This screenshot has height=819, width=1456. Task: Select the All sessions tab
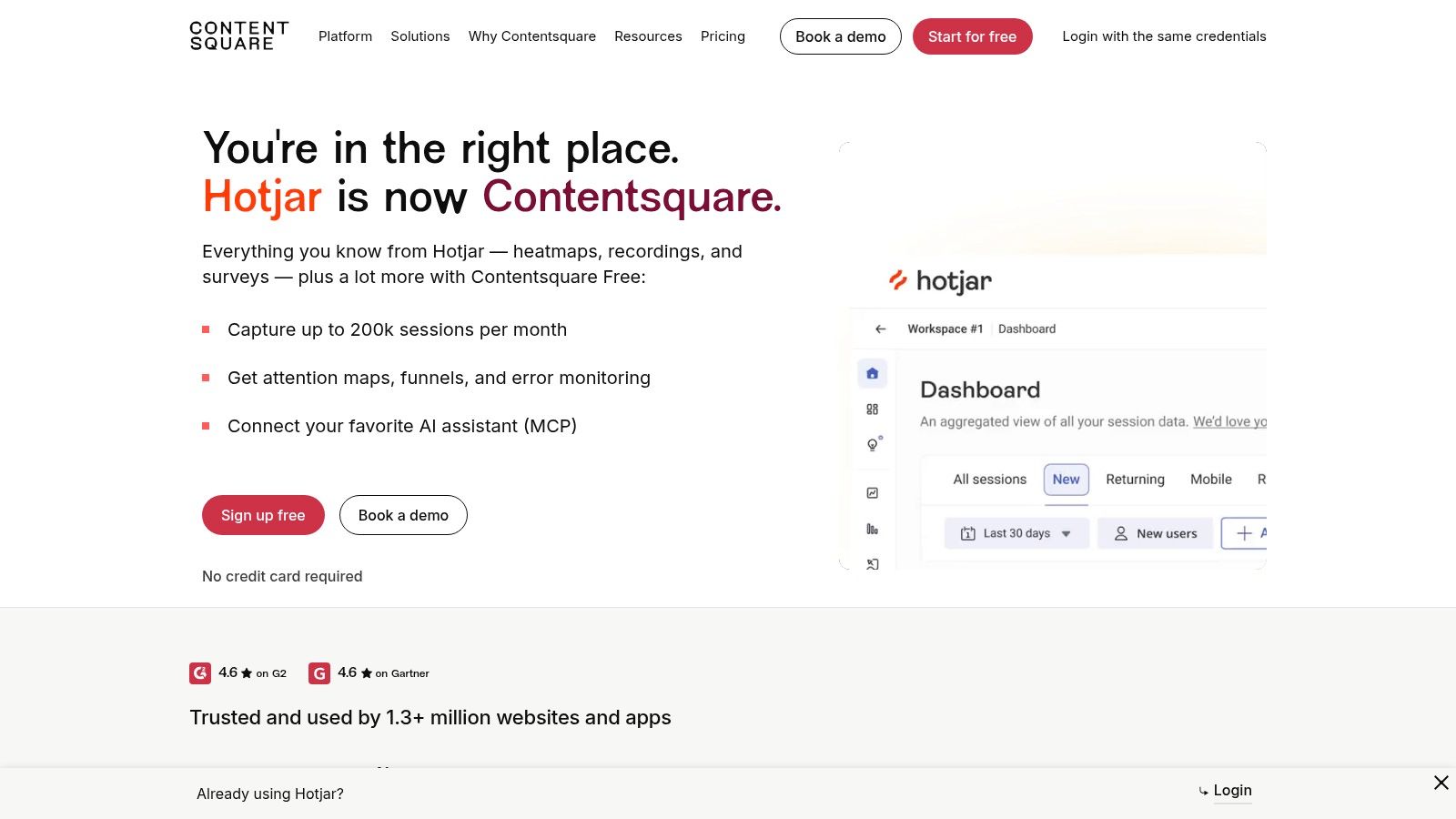[989, 480]
